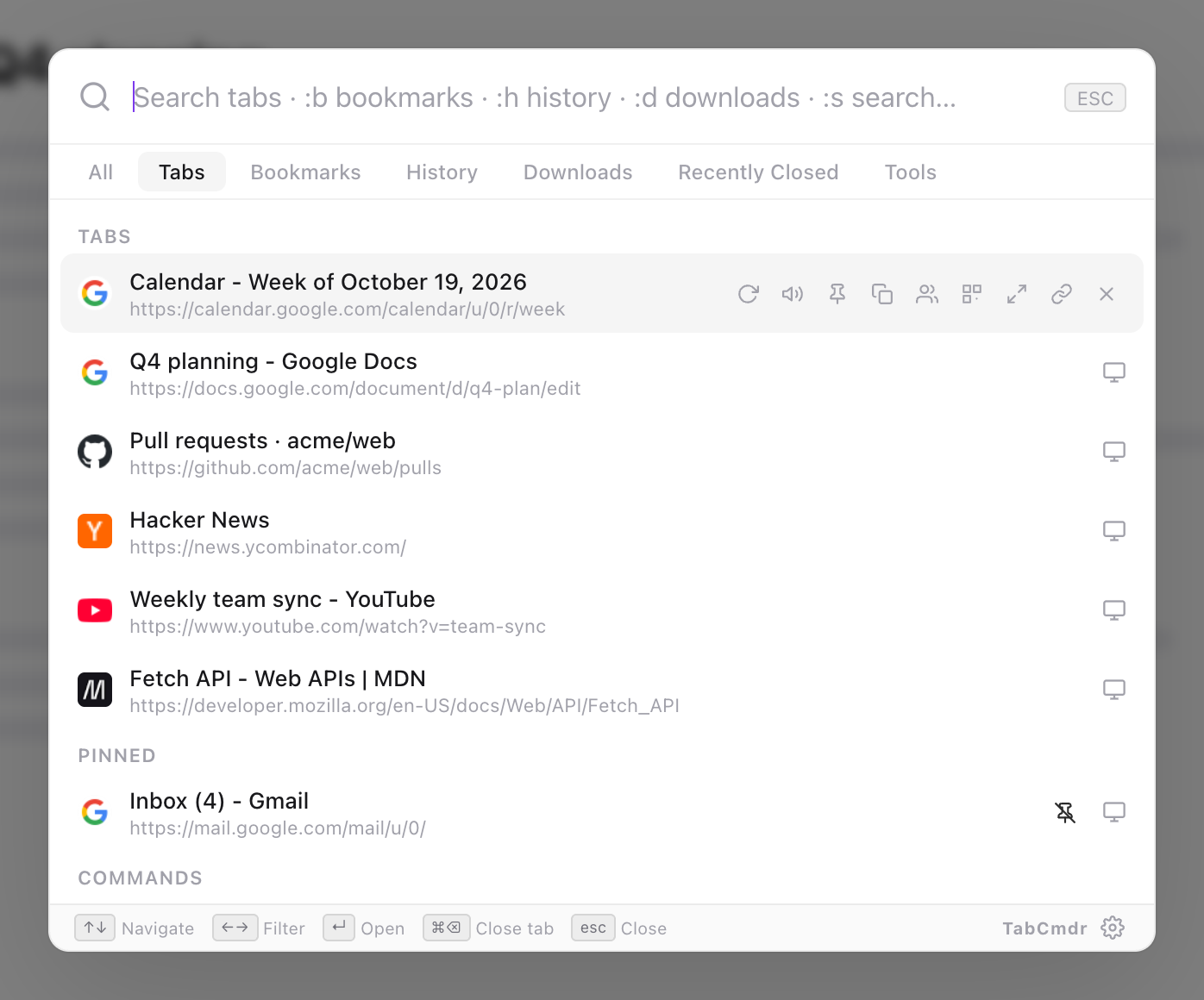The width and height of the screenshot is (1204, 1000).
Task: Click the QR code icon on Calendar row
Action: tap(972, 294)
